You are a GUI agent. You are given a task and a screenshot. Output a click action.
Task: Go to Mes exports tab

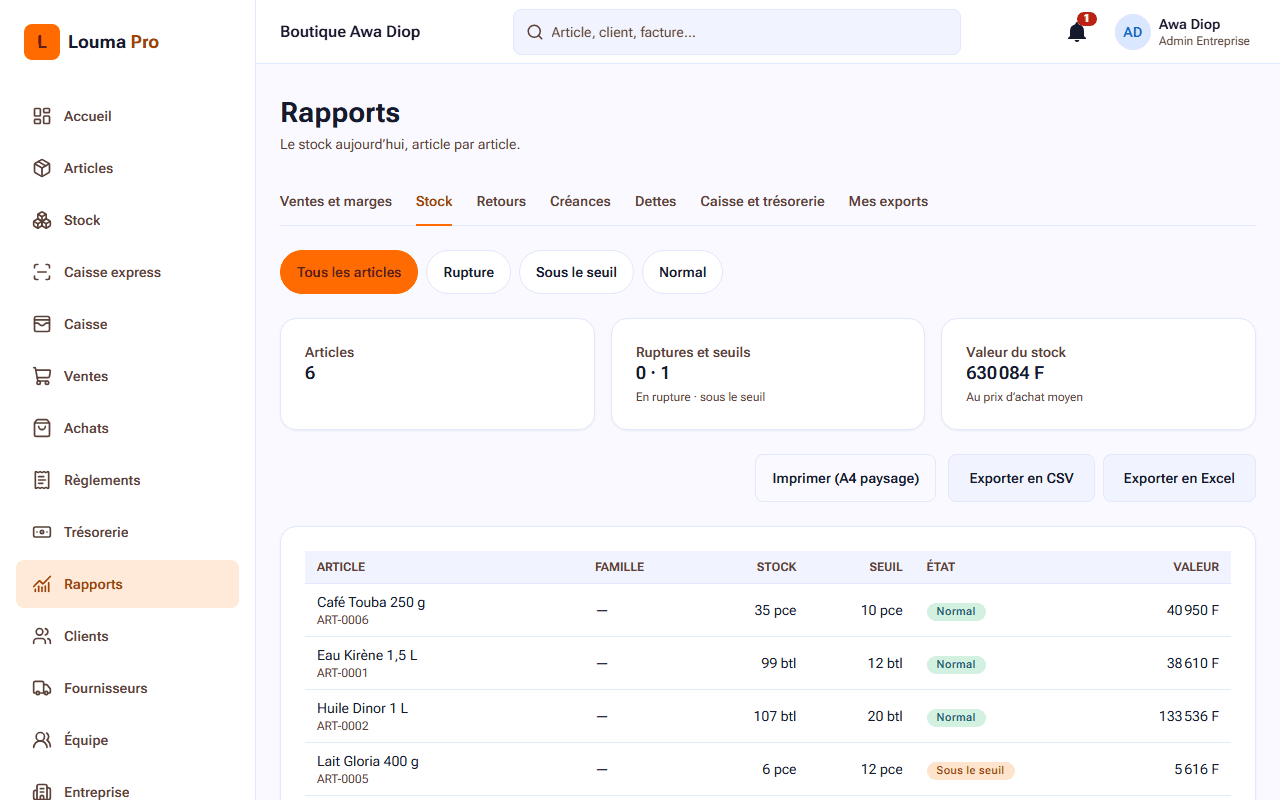pos(888,201)
